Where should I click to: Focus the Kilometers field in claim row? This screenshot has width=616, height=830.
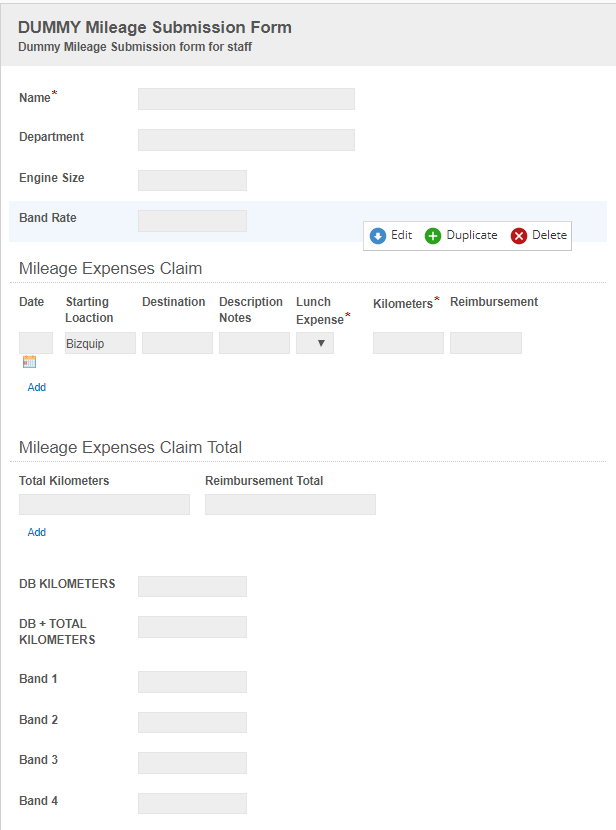tap(408, 343)
